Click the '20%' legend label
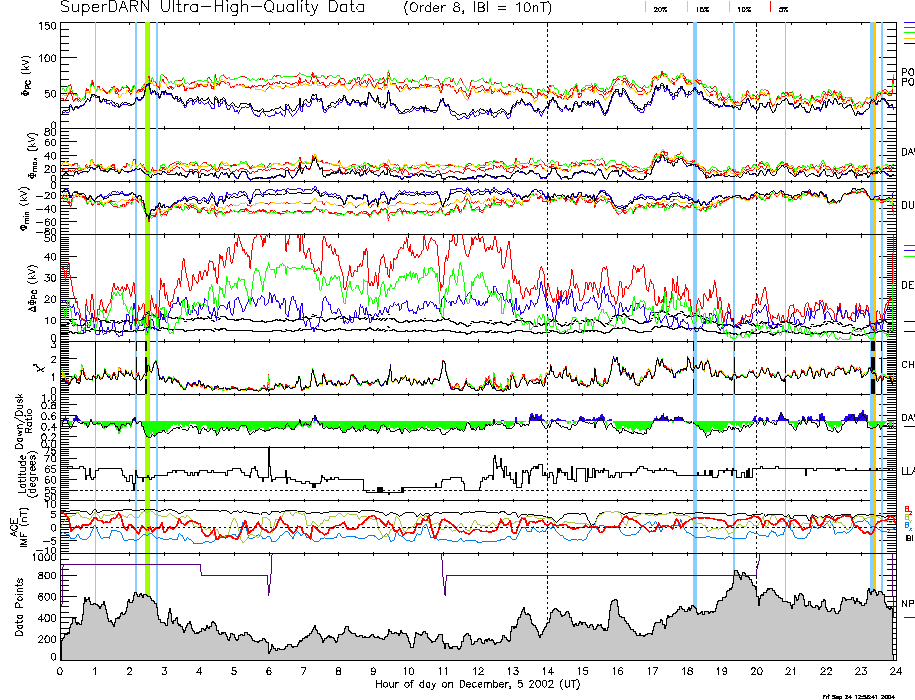The width and height of the screenshot is (915, 700). pos(660,9)
